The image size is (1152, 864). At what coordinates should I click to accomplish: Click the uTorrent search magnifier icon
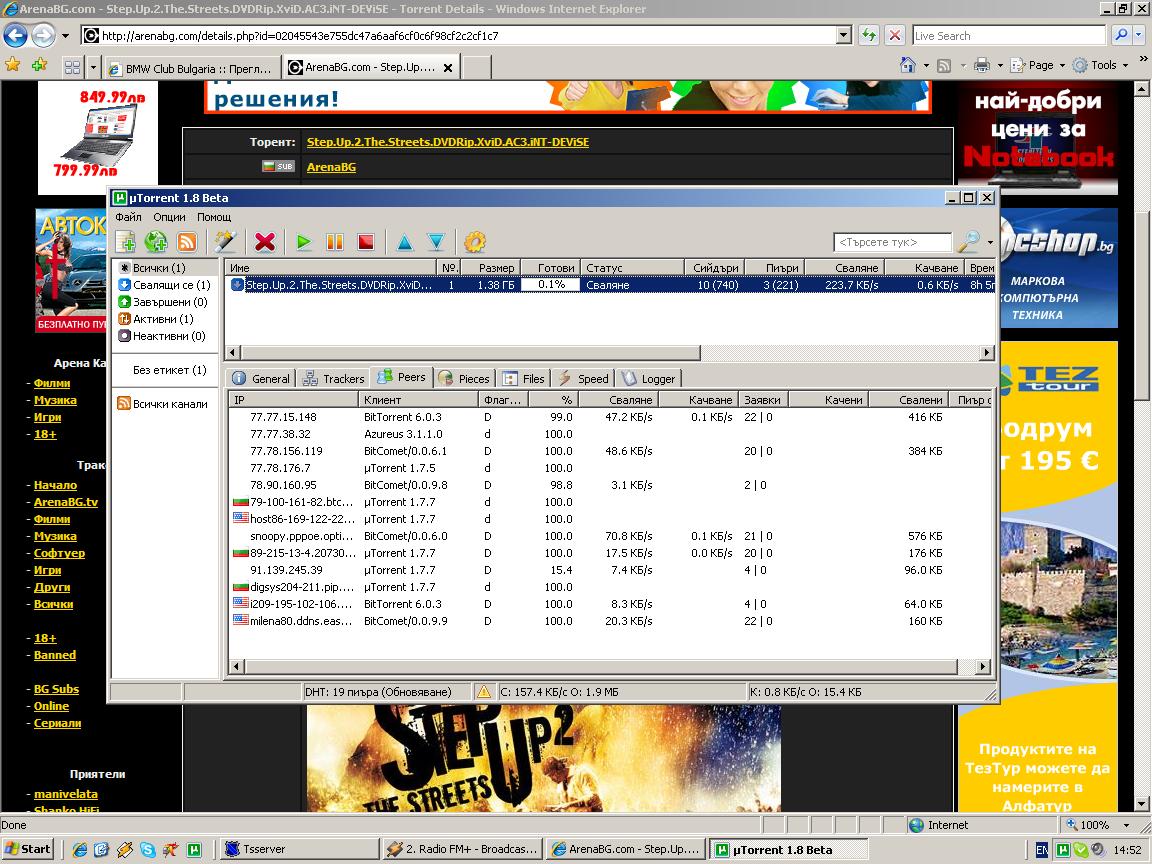[969, 241]
